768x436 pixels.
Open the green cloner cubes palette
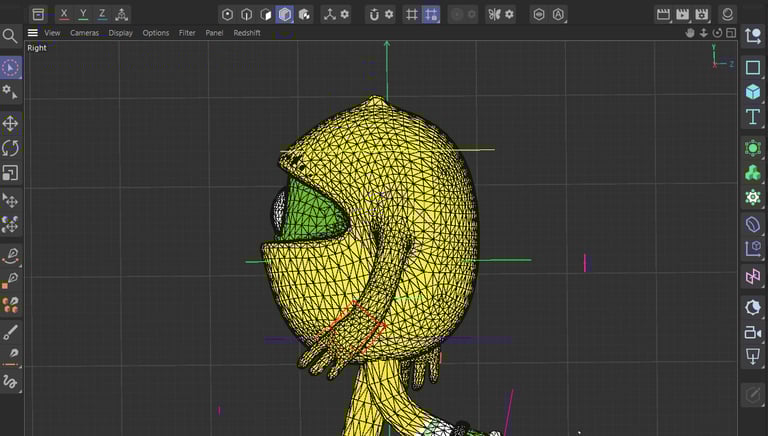(x=753, y=172)
